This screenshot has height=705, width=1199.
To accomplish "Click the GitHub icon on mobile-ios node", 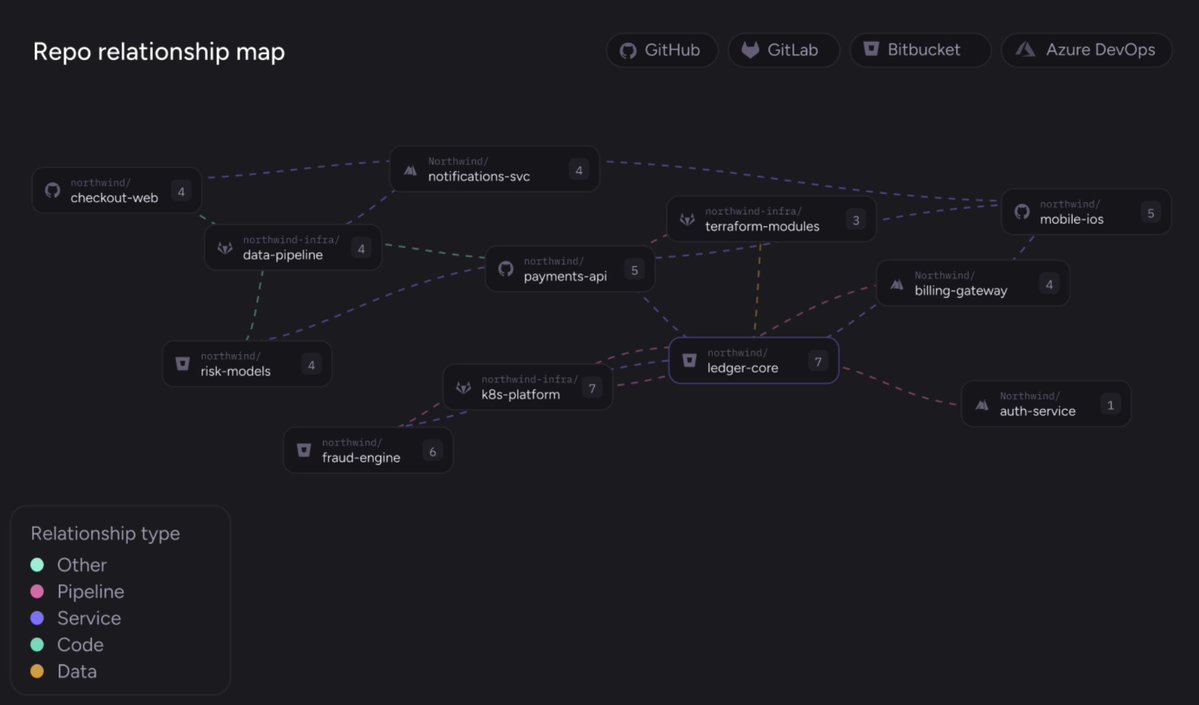I will [1022, 212].
